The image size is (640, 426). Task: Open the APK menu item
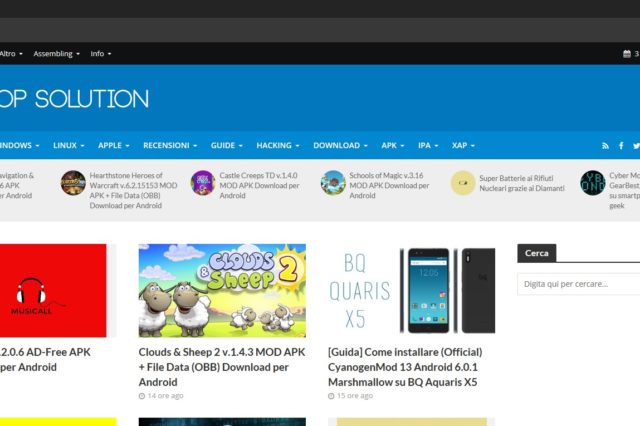pos(393,145)
